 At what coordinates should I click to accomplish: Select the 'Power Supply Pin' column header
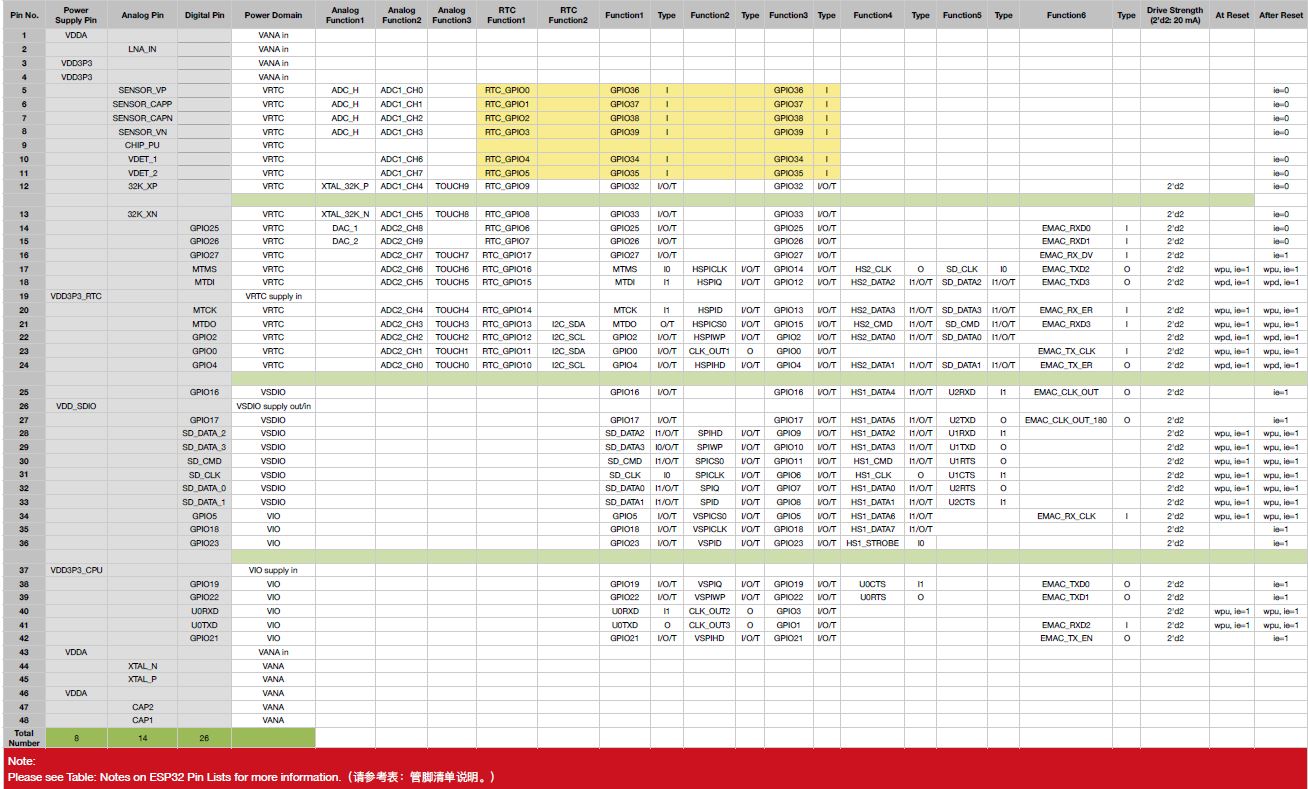pyautogui.click(x=77, y=15)
